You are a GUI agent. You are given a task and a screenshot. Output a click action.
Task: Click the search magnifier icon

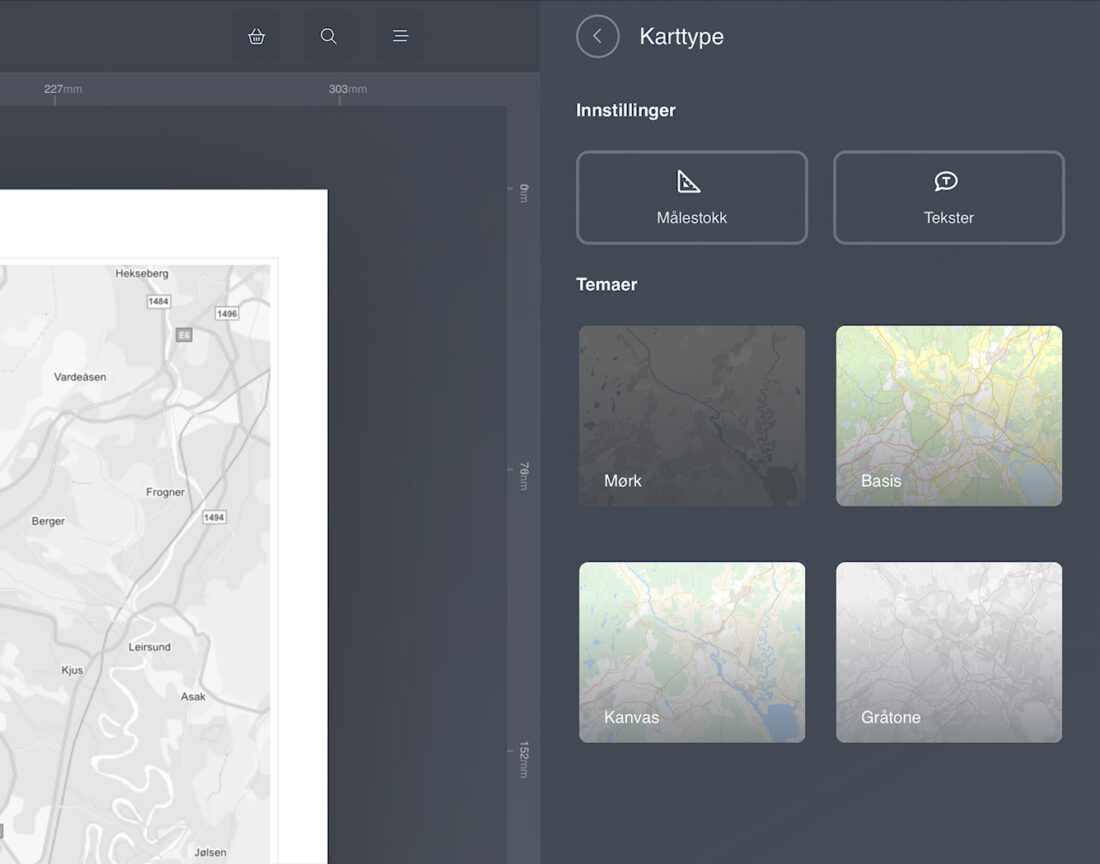pos(328,36)
